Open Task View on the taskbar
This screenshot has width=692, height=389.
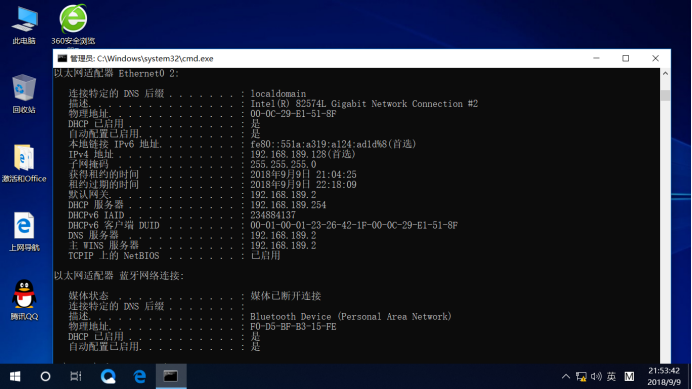coord(76,376)
